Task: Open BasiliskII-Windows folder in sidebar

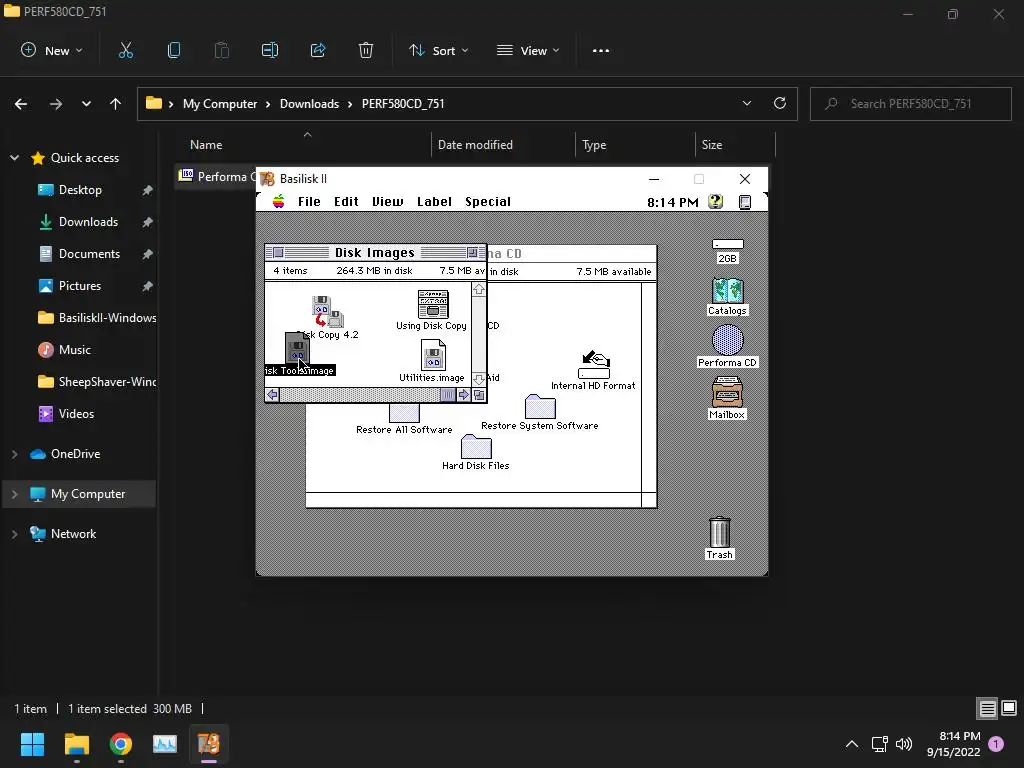Action: 97,318
